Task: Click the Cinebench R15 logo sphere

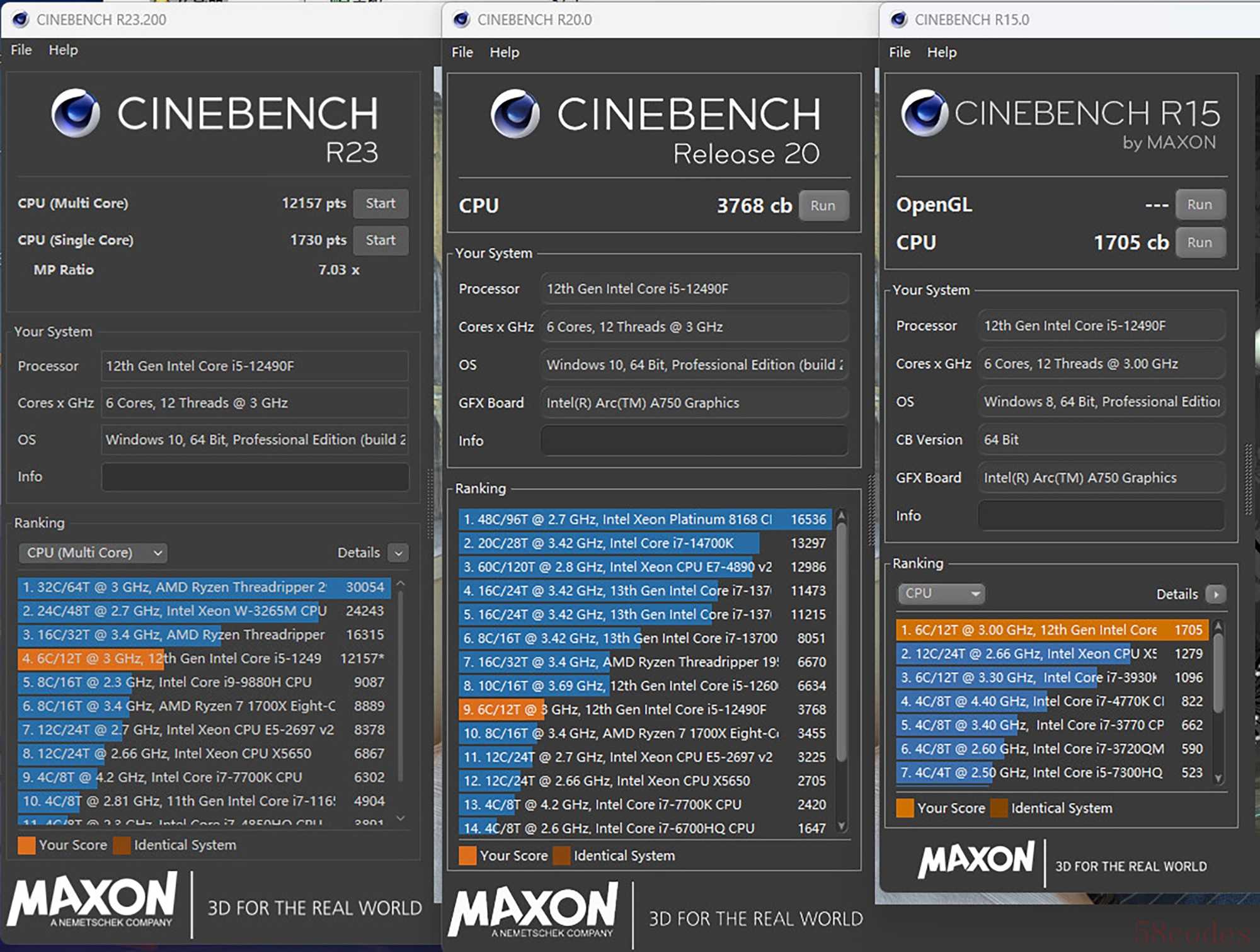Action: tap(924, 113)
